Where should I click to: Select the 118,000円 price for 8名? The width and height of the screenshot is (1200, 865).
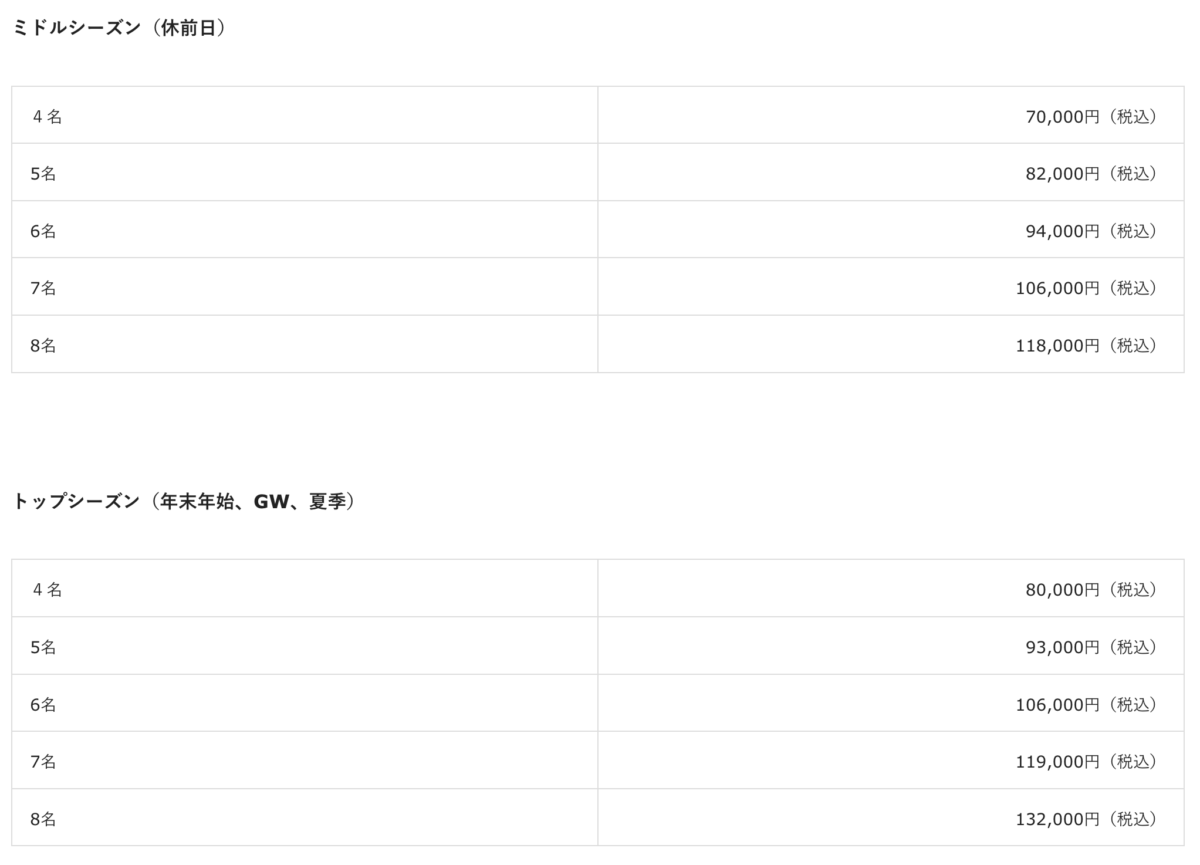1086,346
